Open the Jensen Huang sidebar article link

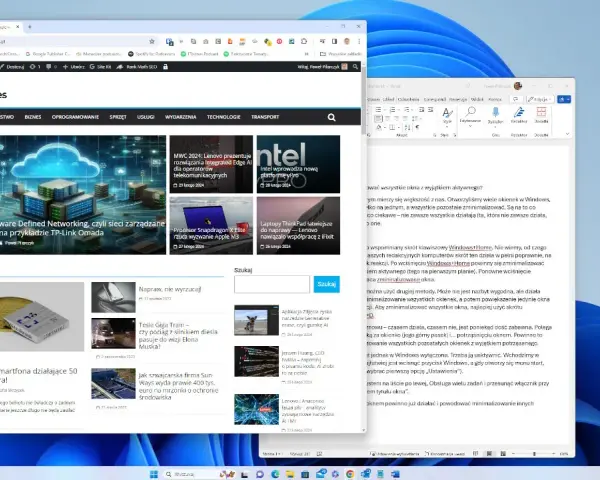[x=308, y=363]
